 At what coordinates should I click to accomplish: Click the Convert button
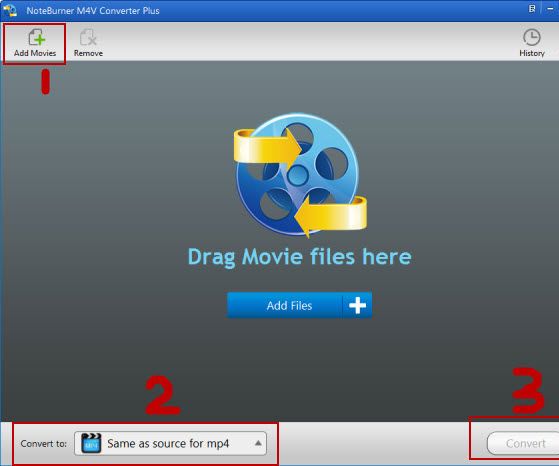click(523, 443)
